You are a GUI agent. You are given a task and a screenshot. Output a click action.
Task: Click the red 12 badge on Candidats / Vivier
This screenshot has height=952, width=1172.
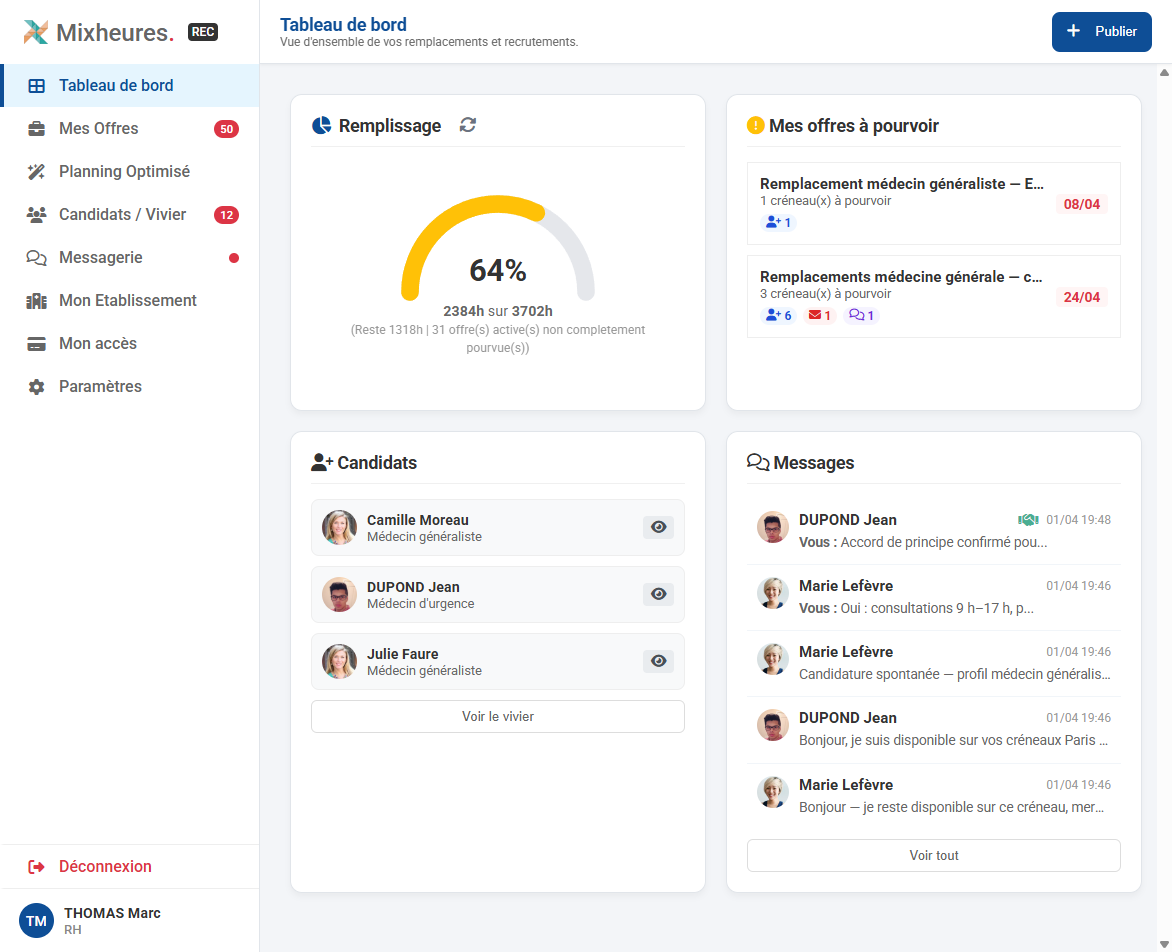pyautogui.click(x=226, y=215)
